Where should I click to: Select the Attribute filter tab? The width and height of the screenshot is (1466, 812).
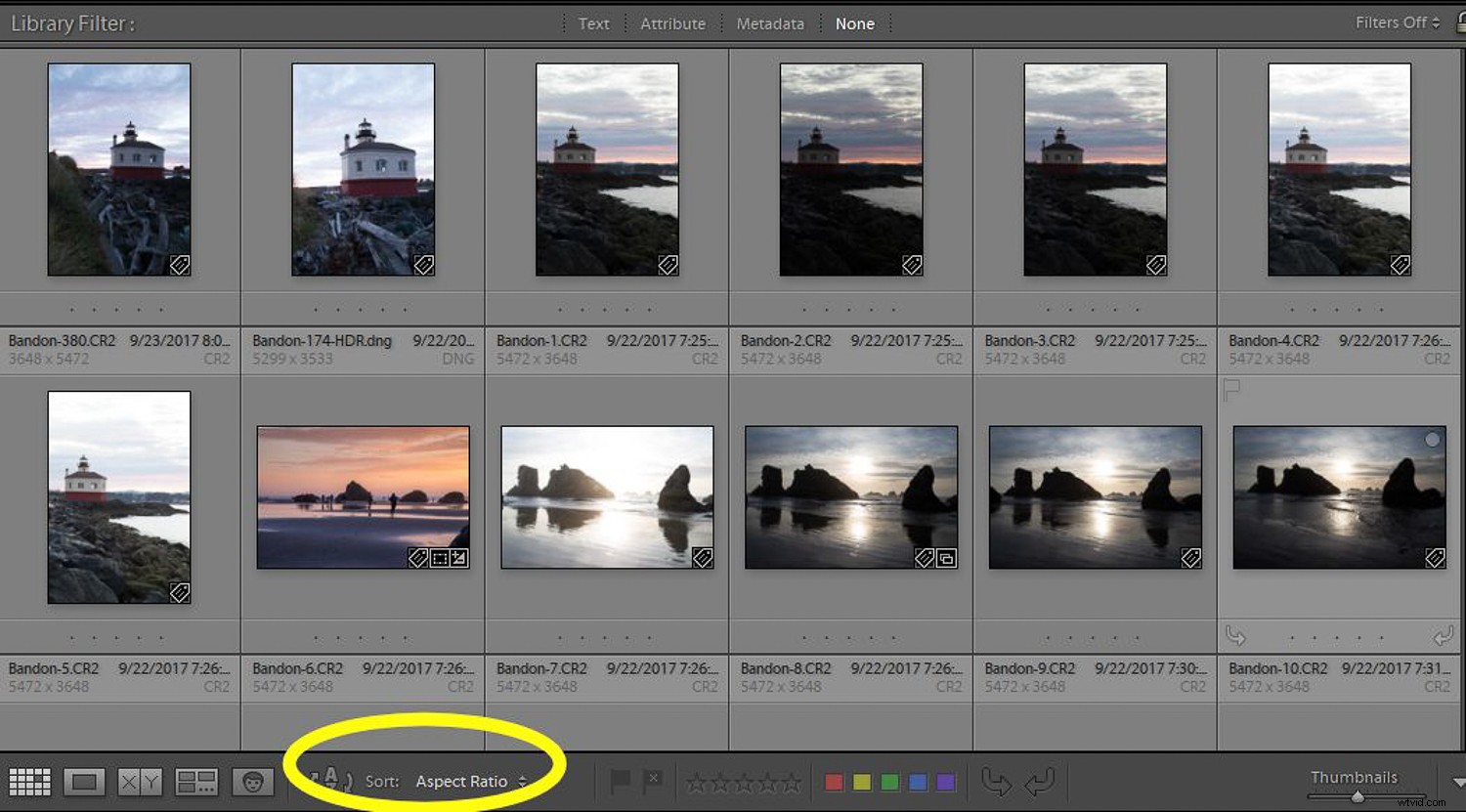pyautogui.click(x=672, y=23)
